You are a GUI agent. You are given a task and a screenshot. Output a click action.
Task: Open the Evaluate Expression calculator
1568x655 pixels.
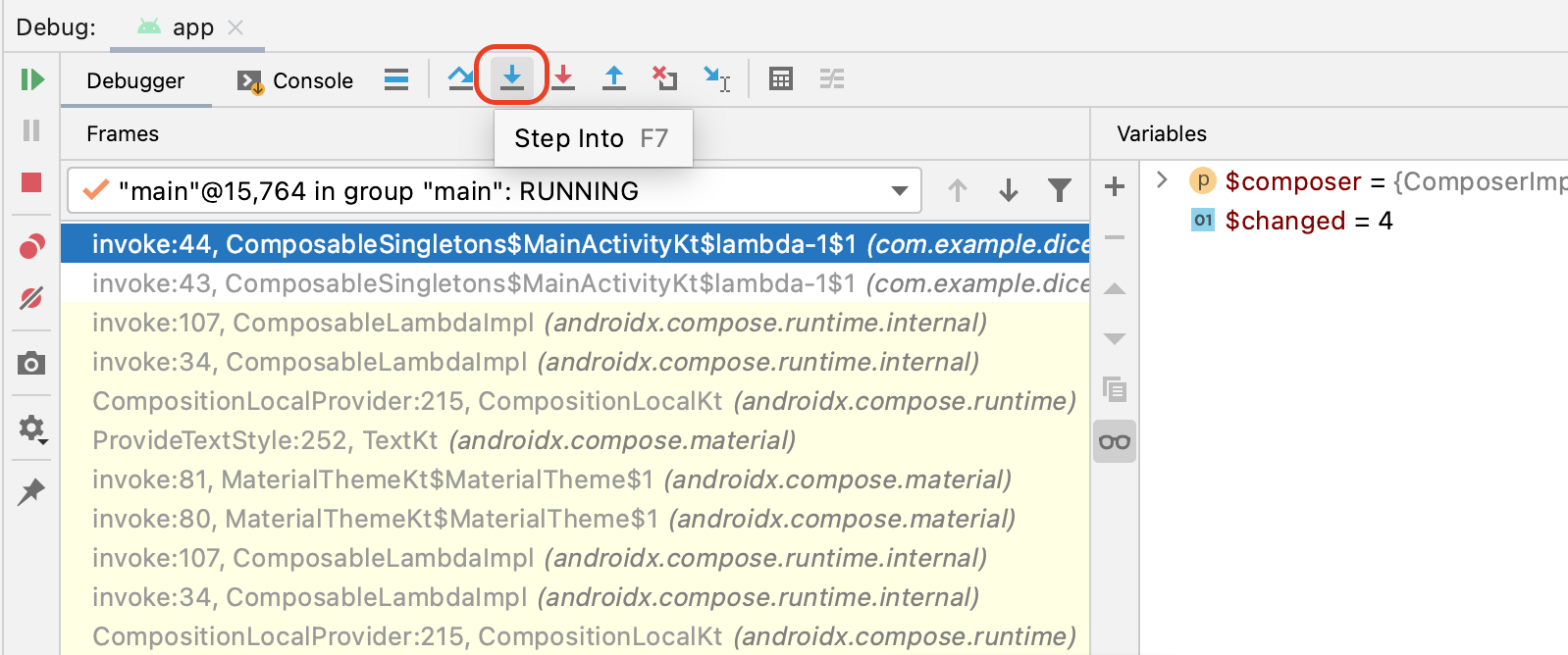(781, 78)
